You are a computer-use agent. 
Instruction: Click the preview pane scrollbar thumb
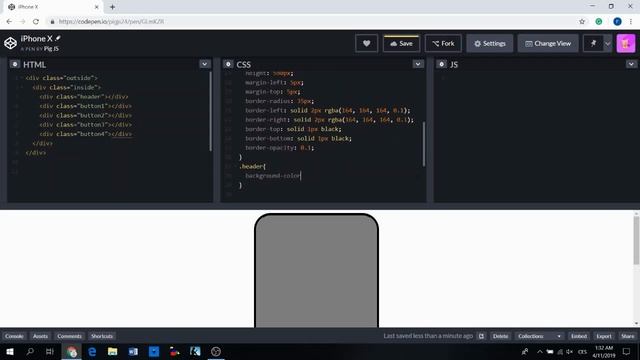click(x=636, y=240)
